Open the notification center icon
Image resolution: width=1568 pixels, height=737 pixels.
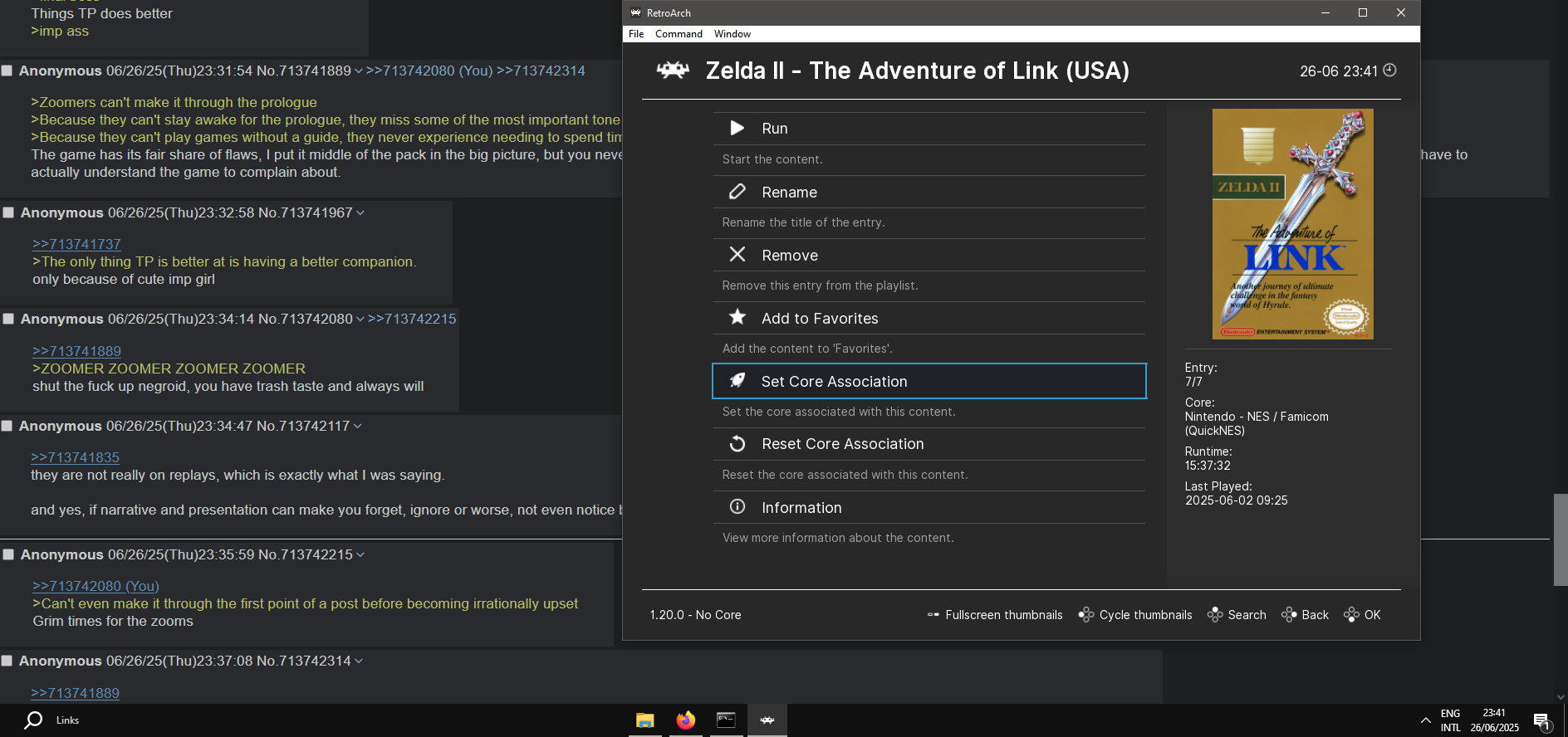click(x=1541, y=721)
